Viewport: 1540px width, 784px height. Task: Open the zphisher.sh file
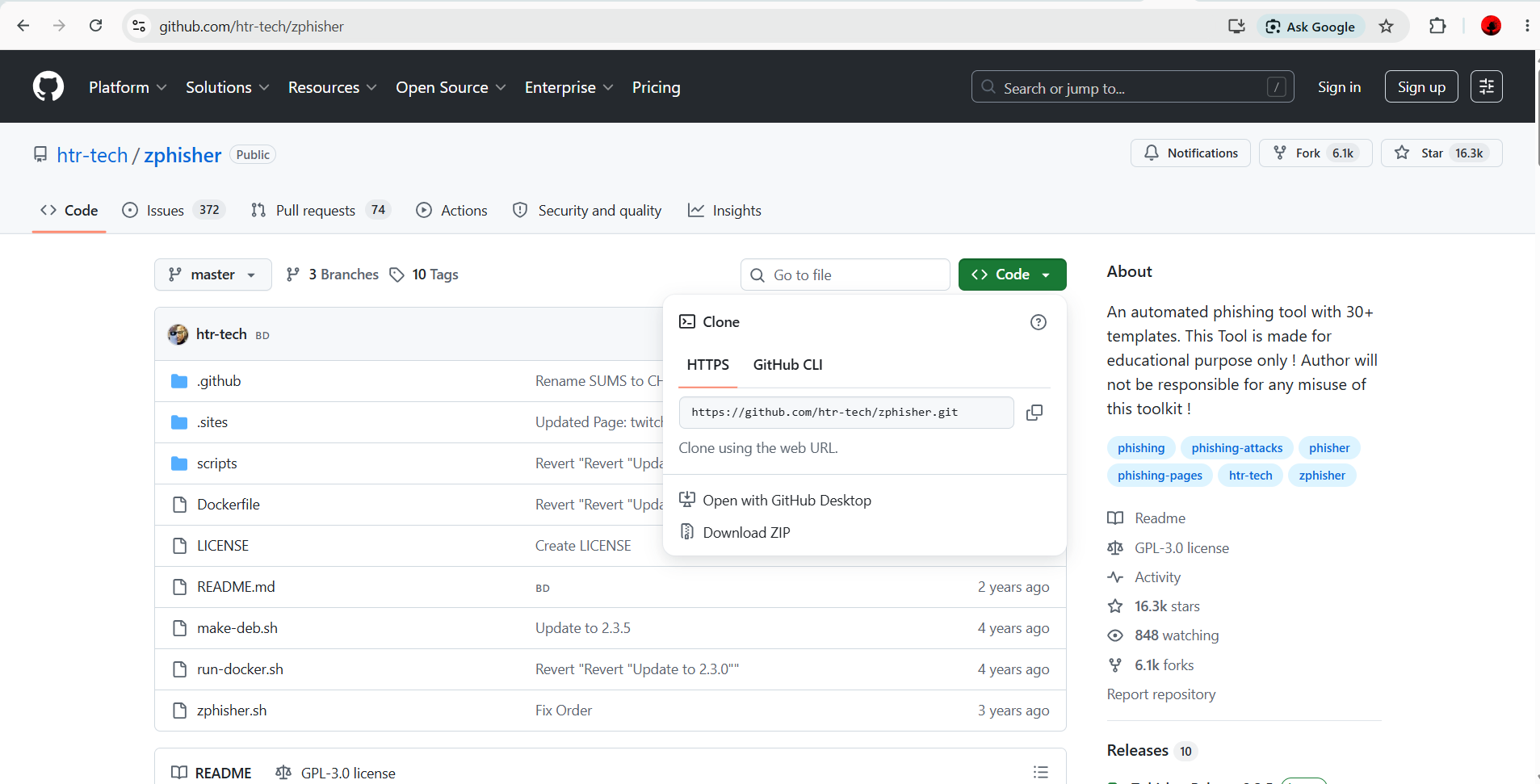click(x=232, y=711)
